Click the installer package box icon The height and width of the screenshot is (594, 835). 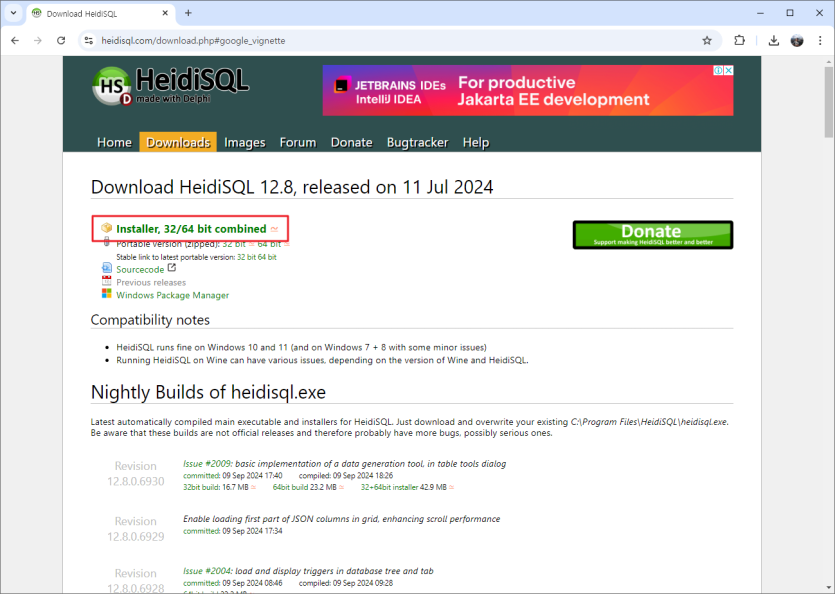pos(107,228)
